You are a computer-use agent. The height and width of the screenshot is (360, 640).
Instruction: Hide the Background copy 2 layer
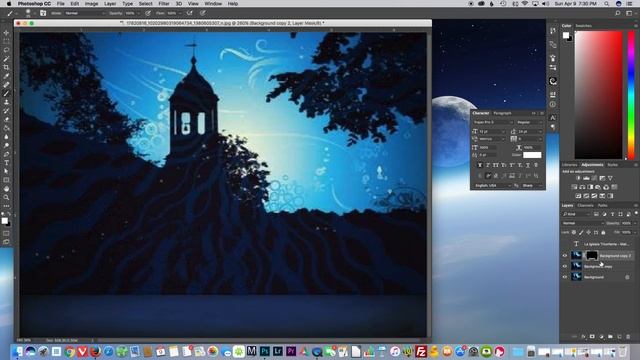click(x=565, y=256)
